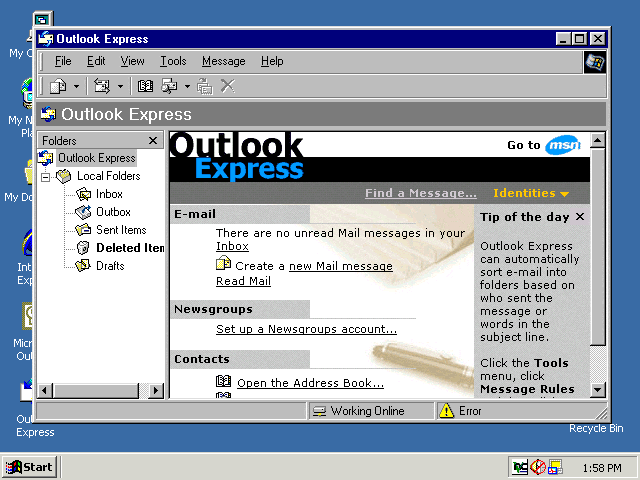Click the network tray icon in taskbar

[x=520, y=467]
